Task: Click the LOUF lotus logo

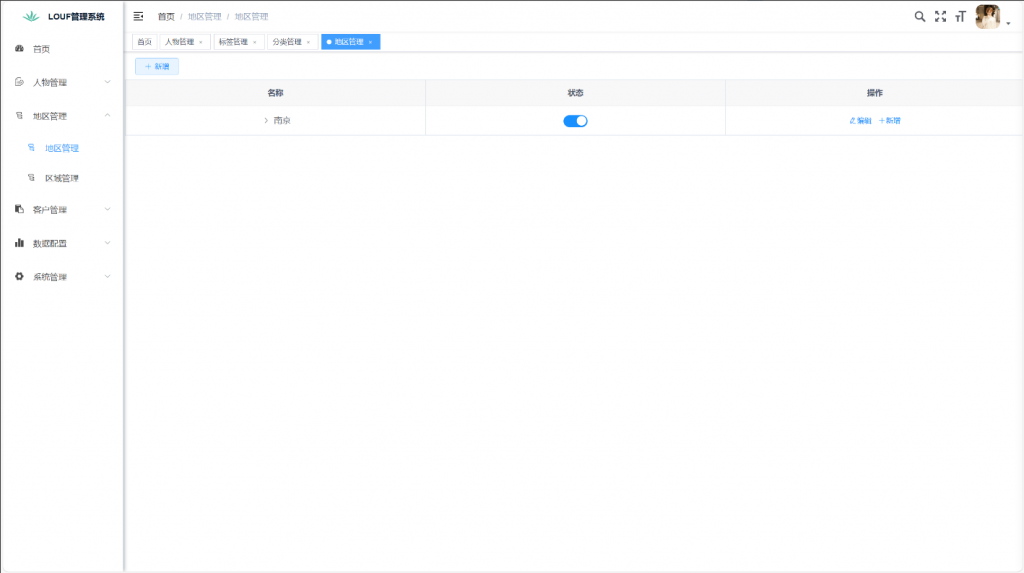Action: click(32, 16)
